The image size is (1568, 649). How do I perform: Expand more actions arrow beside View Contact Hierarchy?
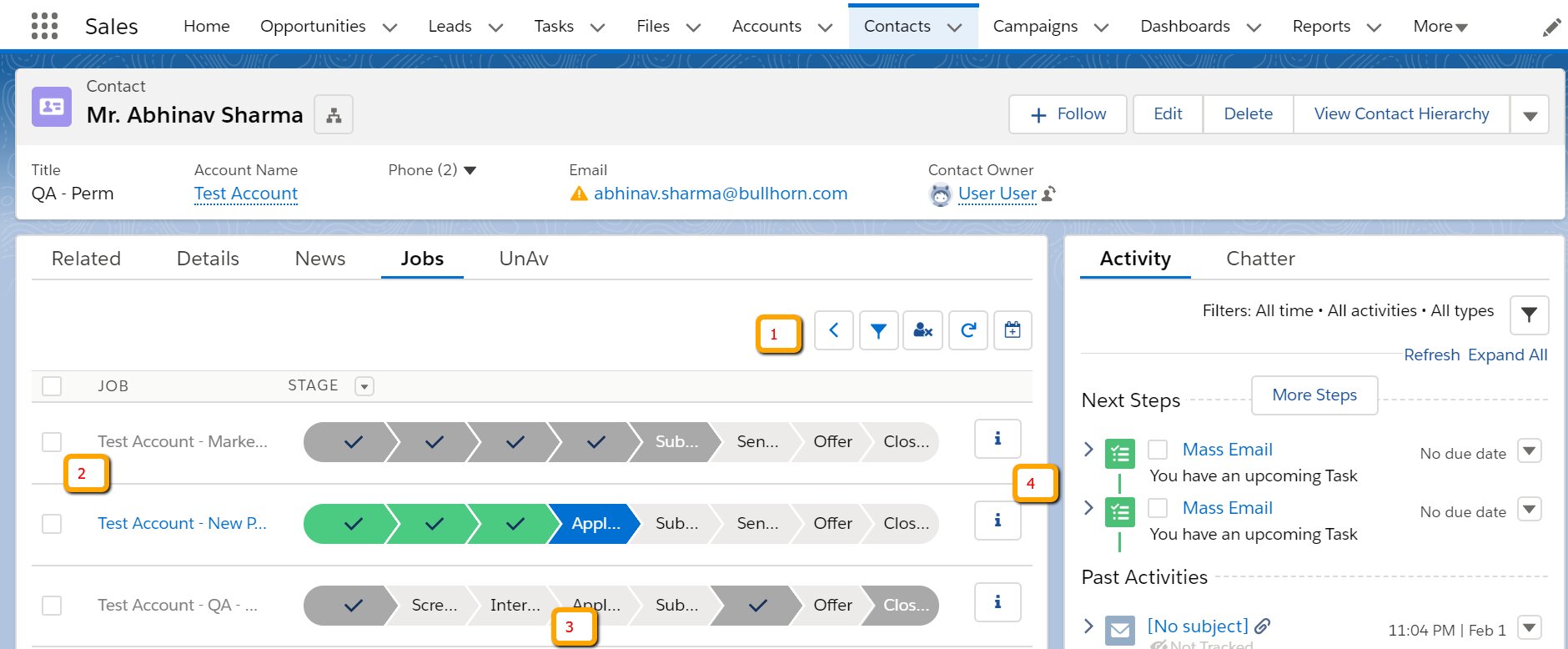[x=1530, y=115]
